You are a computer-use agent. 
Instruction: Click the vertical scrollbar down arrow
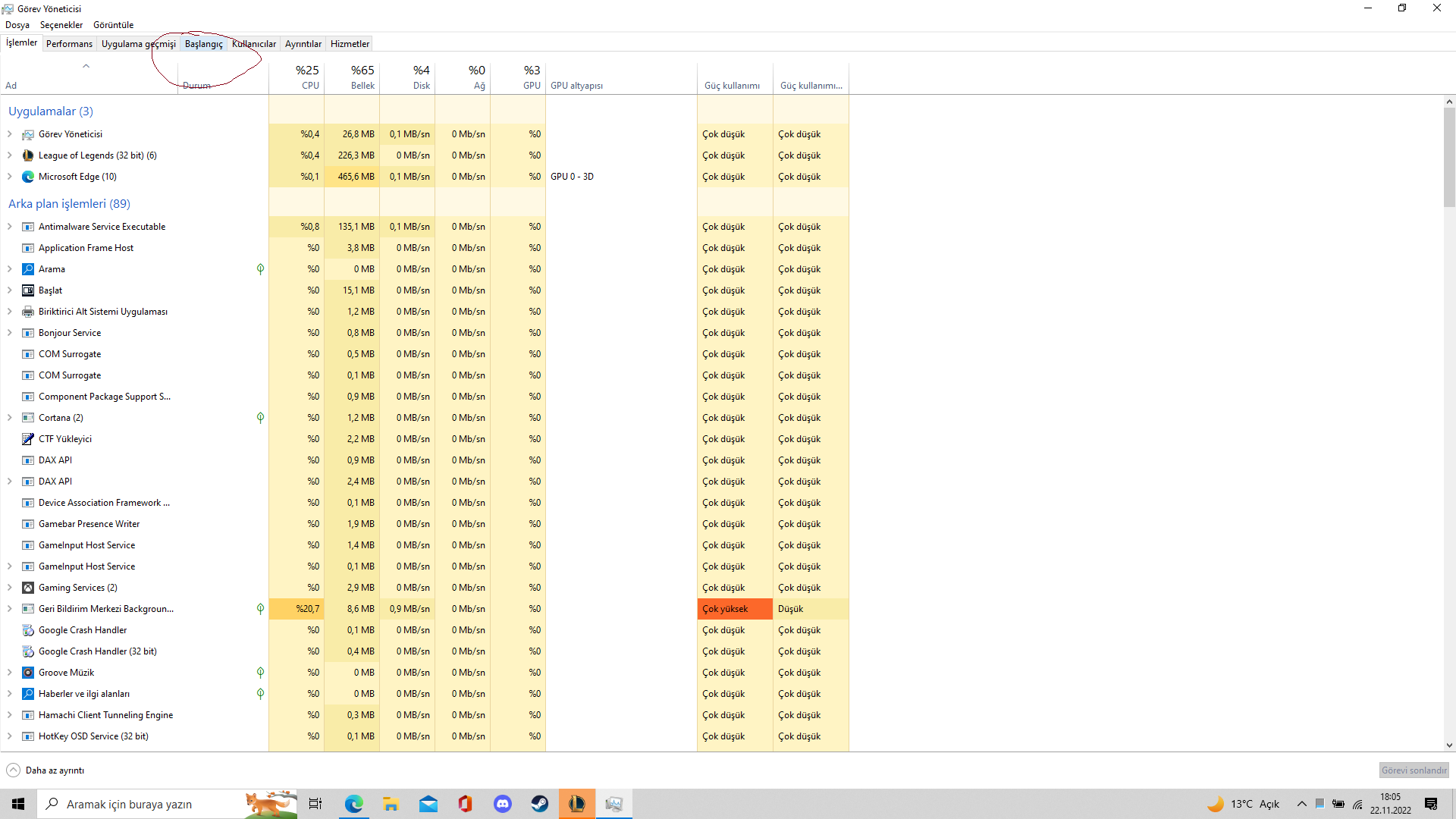point(1449,745)
